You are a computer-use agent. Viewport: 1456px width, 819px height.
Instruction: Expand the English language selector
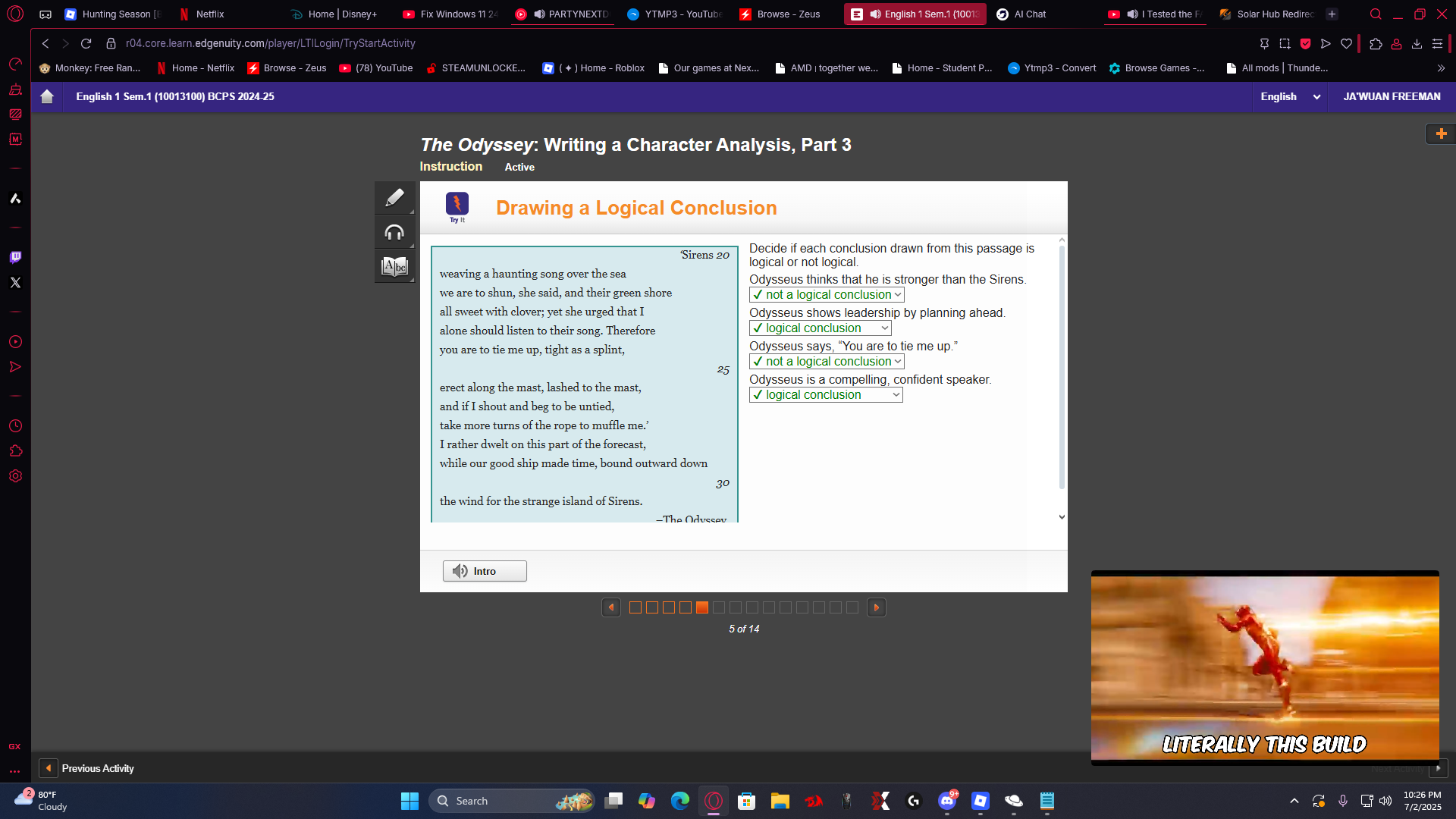(1290, 96)
